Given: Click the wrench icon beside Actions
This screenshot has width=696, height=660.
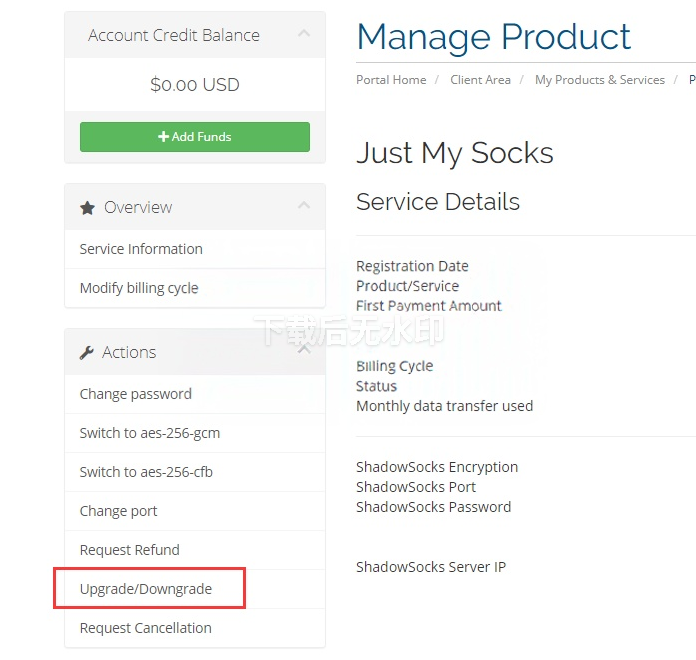Looking at the screenshot, I should click(87, 353).
